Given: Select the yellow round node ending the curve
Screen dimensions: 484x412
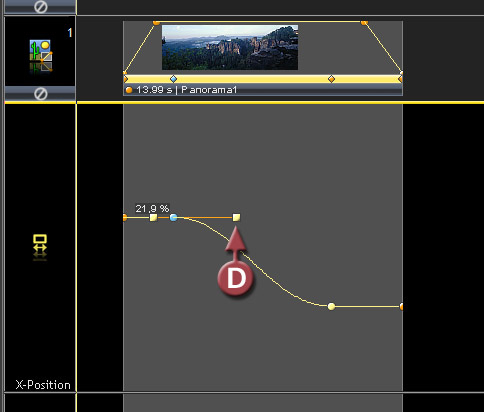Looking at the screenshot, I should (x=331, y=306).
